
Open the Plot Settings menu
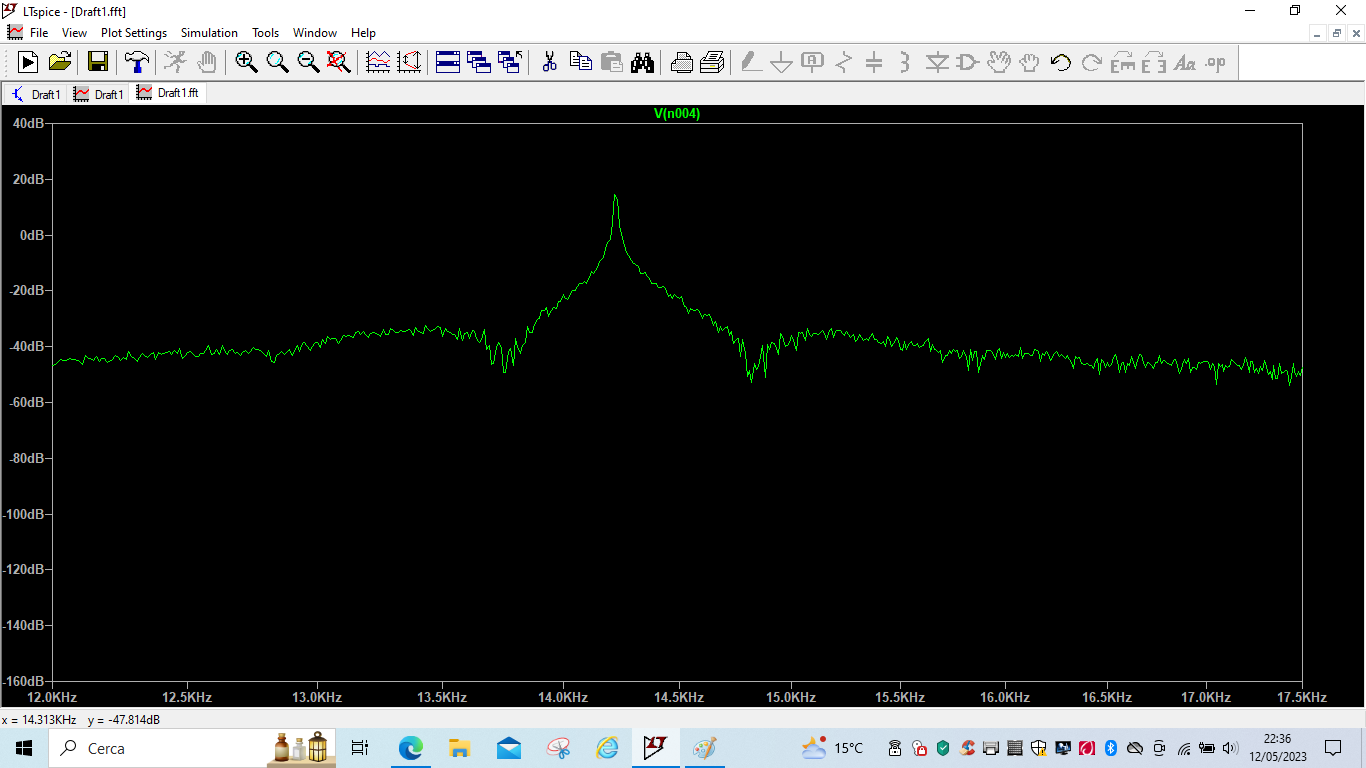tap(134, 33)
